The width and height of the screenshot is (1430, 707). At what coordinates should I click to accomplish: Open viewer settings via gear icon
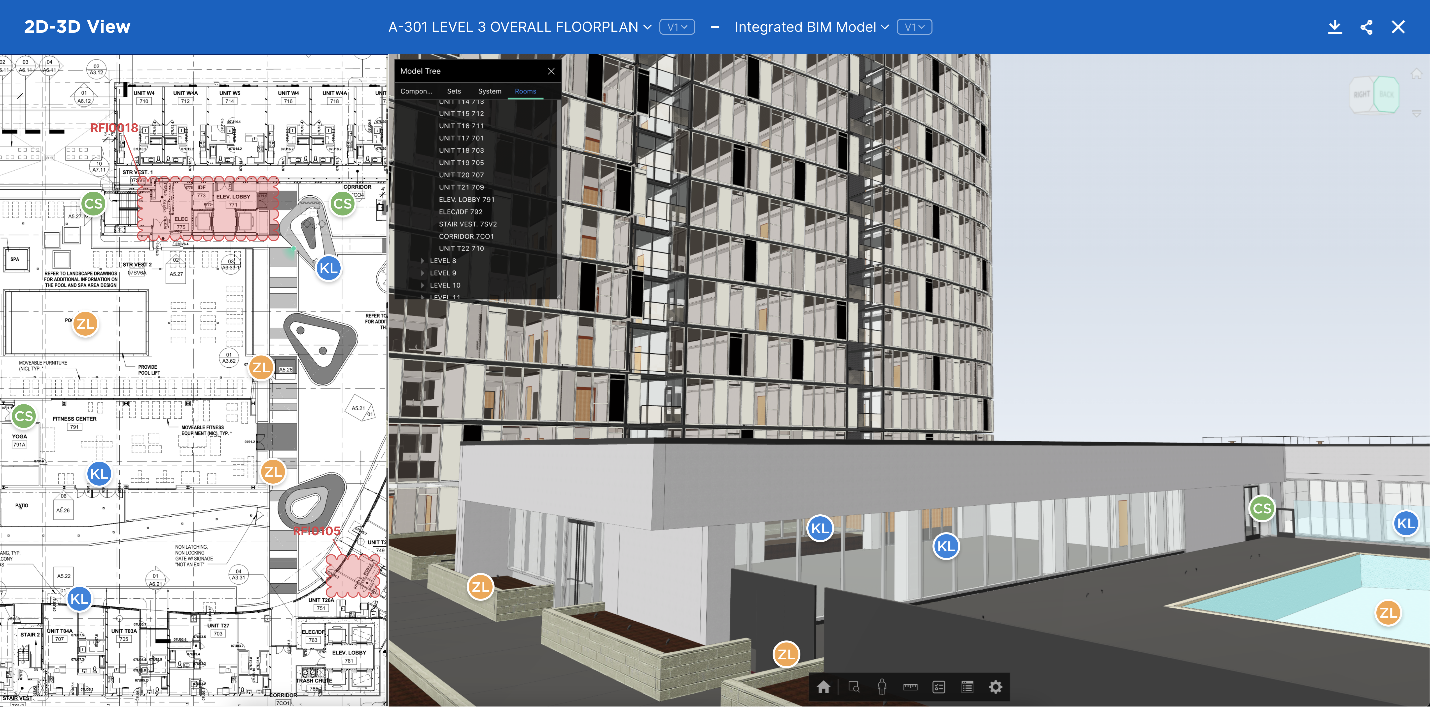tap(995, 687)
